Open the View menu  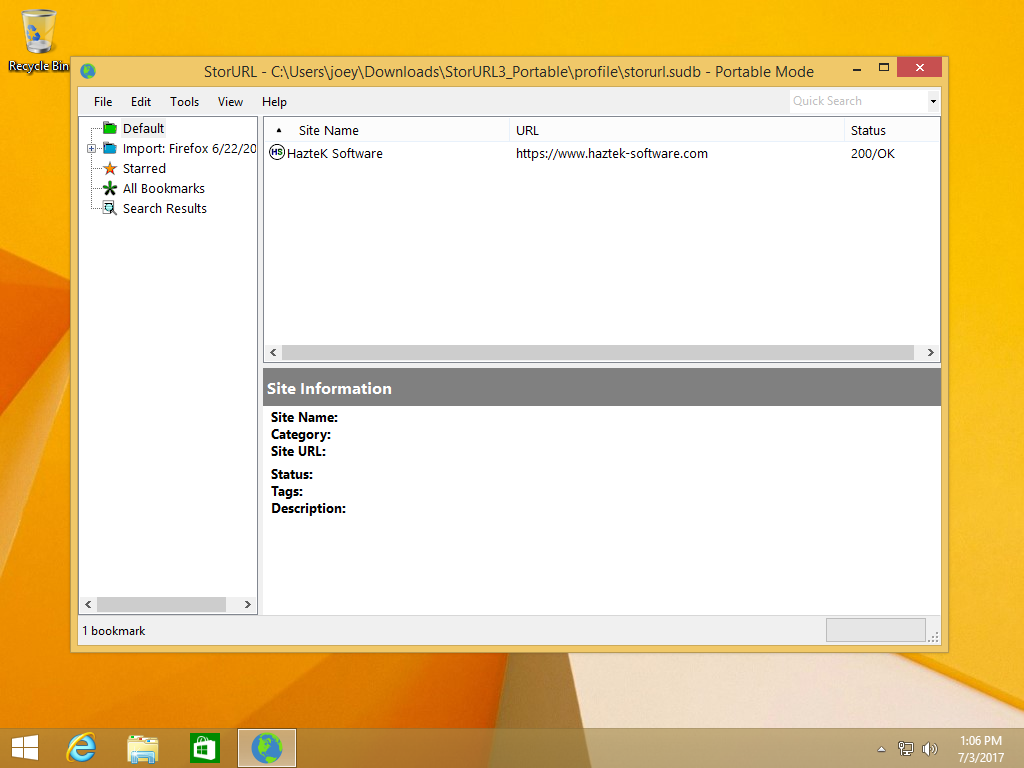point(230,101)
